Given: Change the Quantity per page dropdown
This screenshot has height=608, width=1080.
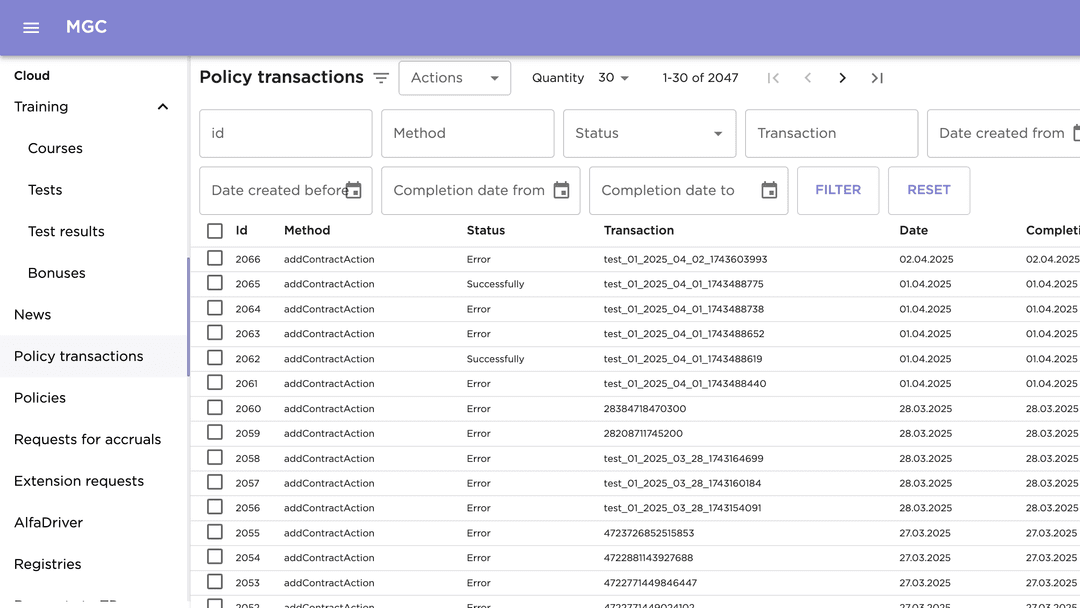Looking at the screenshot, I should tap(613, 78).
